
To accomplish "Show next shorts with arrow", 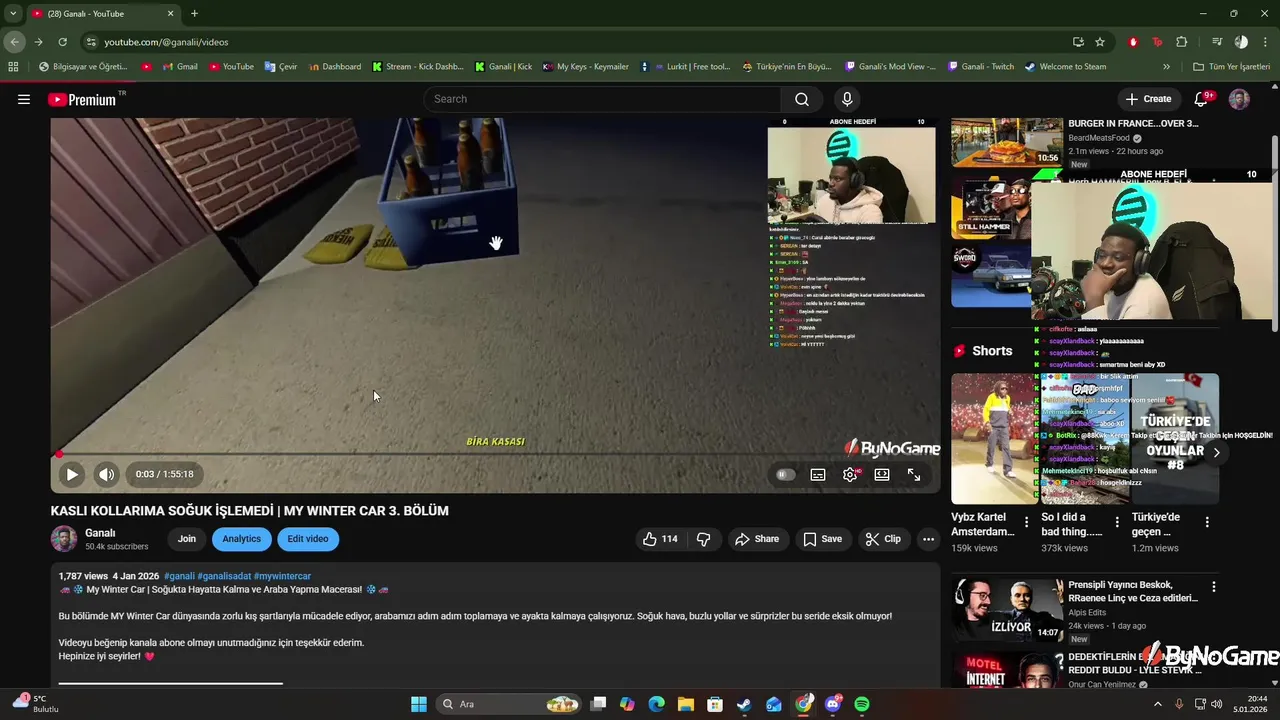I will [x=1217, y=453].
